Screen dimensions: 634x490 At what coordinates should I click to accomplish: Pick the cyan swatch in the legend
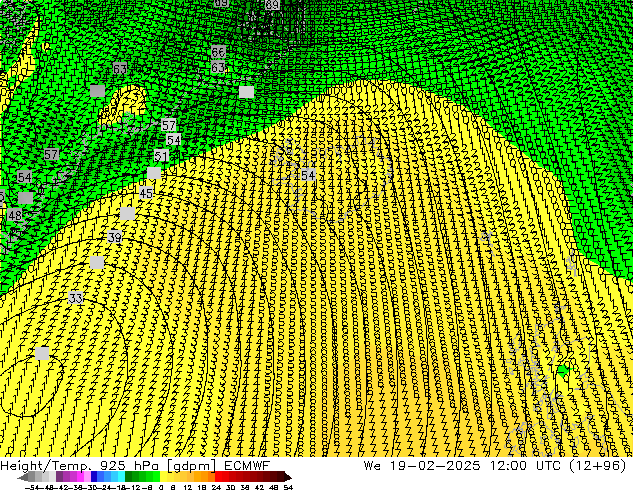tap(122, 476)
